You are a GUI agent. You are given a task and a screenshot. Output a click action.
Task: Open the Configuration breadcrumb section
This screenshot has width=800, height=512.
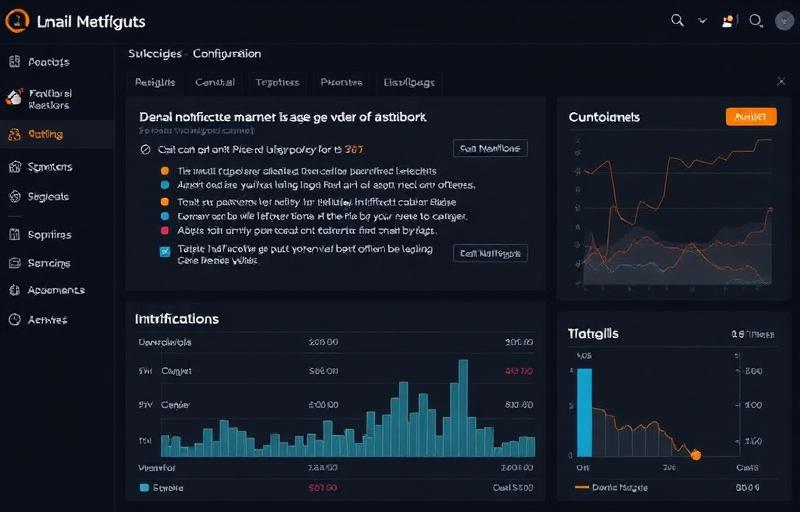226,53
